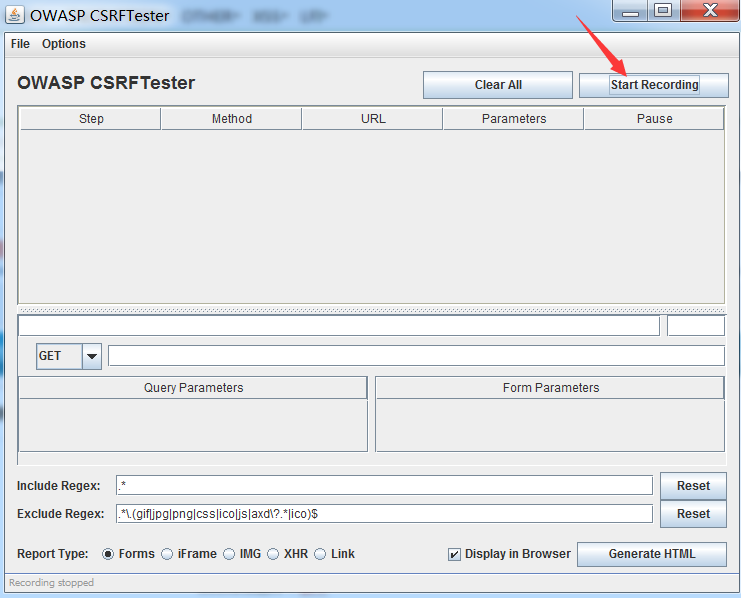
Task: Click the Step column header
Action: click(91, 119)
